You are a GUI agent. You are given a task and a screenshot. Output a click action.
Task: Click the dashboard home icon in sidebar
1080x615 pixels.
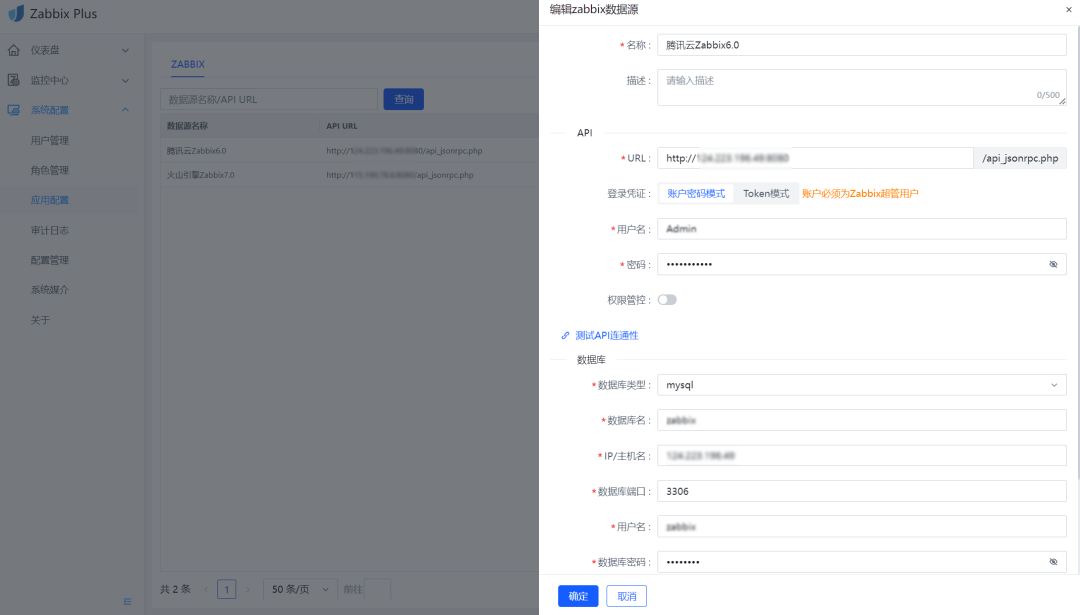tap(14, 50)
